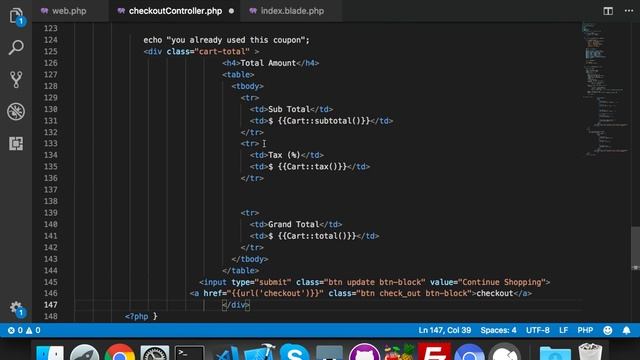
Task: Click the editor vertical scrollbar thumb
Action: coord(636,248)
